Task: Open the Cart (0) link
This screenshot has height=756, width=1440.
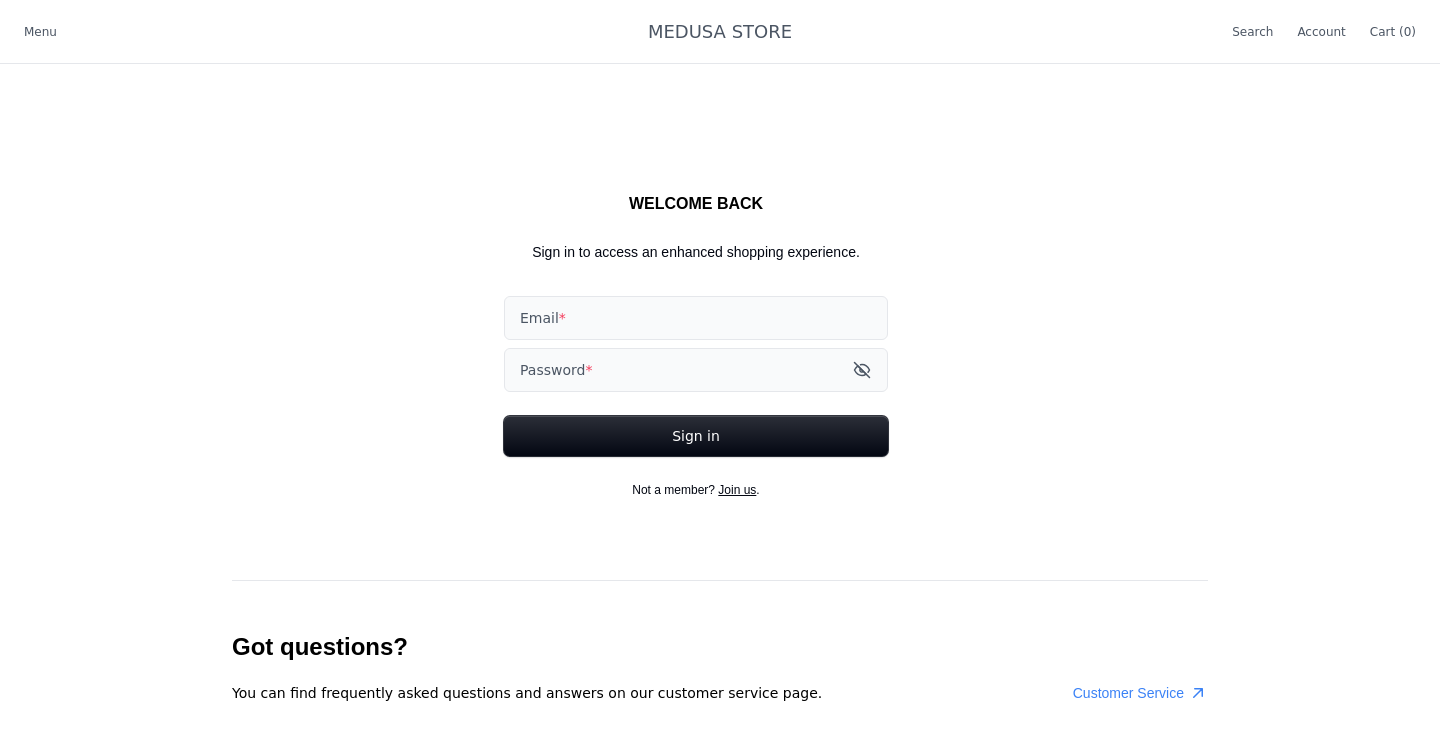Action: point(1392,32)
